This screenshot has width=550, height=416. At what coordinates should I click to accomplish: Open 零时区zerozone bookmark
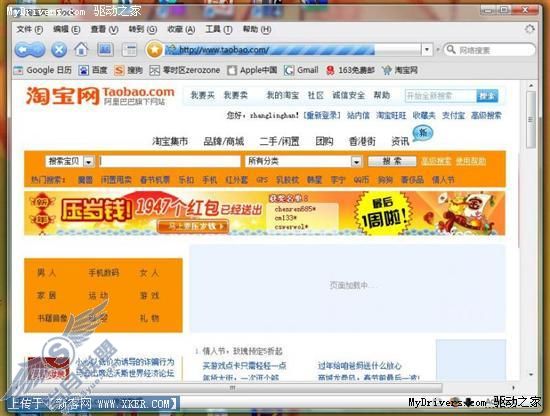(x=185, y=70)
